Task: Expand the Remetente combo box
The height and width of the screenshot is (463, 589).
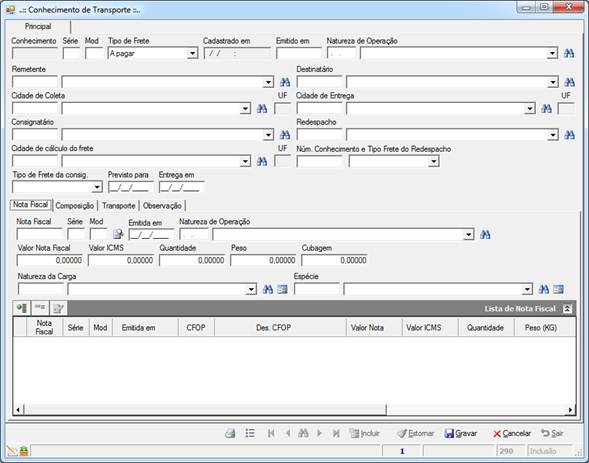Action: [x=268, y=82]
